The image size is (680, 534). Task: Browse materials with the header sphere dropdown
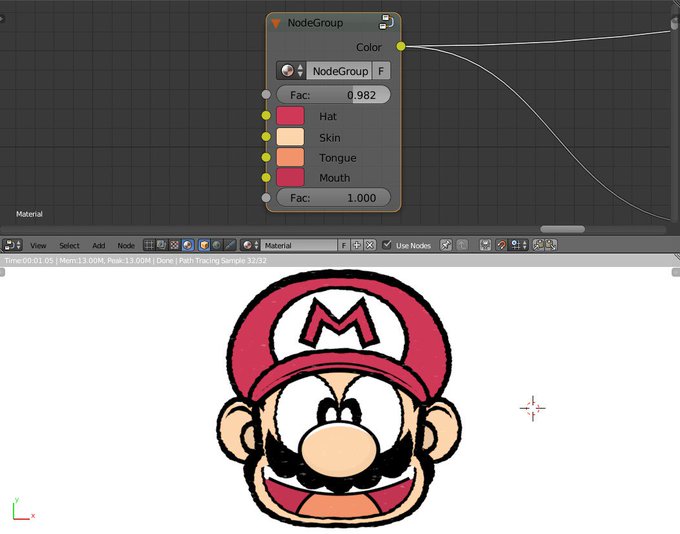250,245
